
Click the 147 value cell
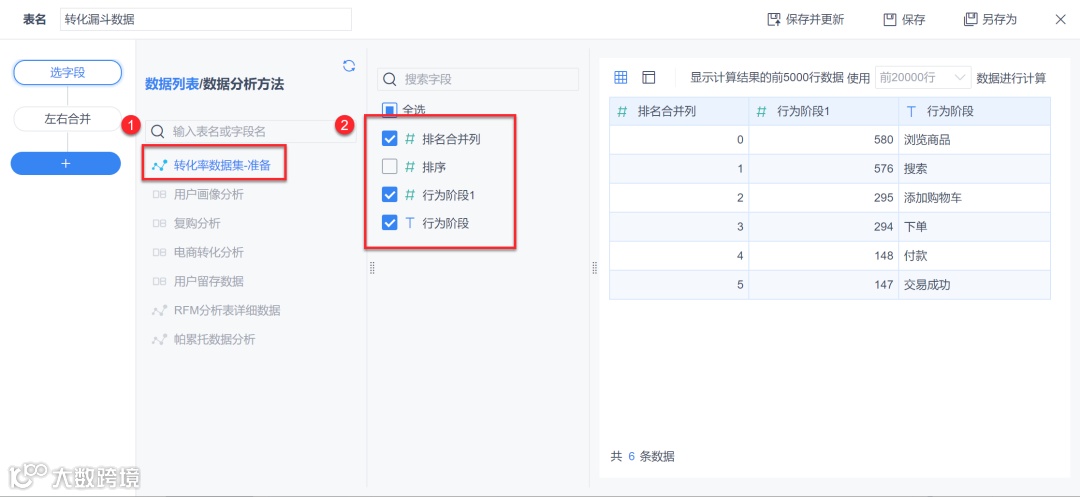pos(824,284)
